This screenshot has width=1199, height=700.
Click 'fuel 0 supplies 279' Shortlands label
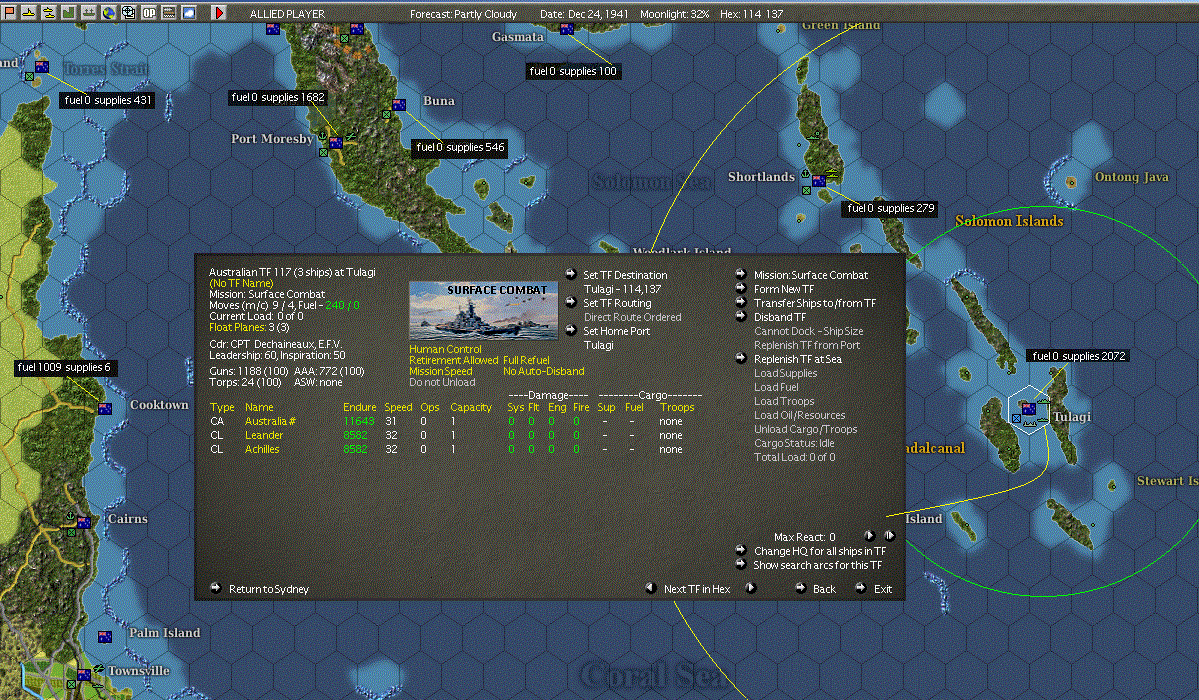pos(891,209)
